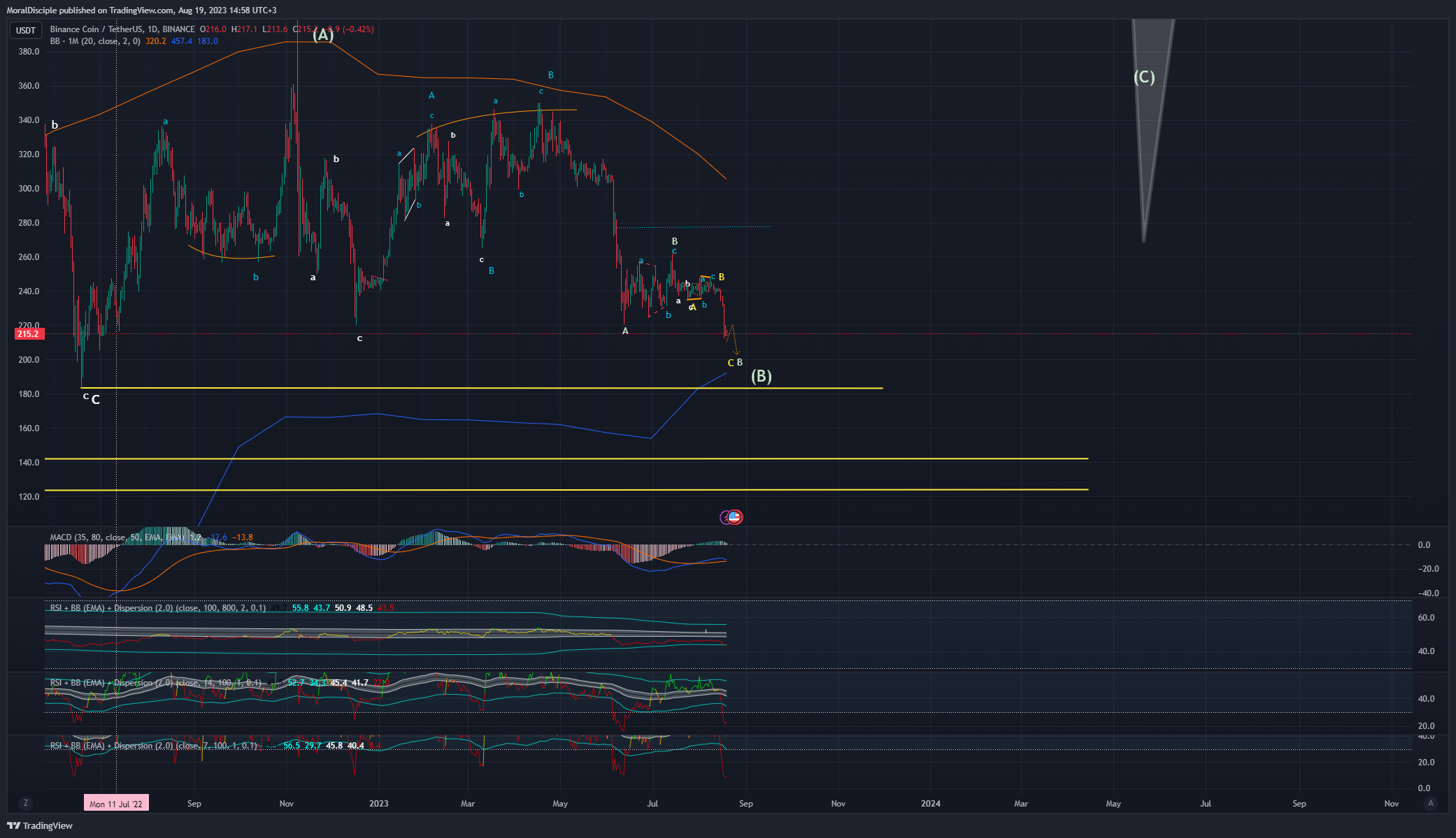1456x838 pixels.
Task: Click the 2024 year label on the time axis
Action: pos(931,804)
